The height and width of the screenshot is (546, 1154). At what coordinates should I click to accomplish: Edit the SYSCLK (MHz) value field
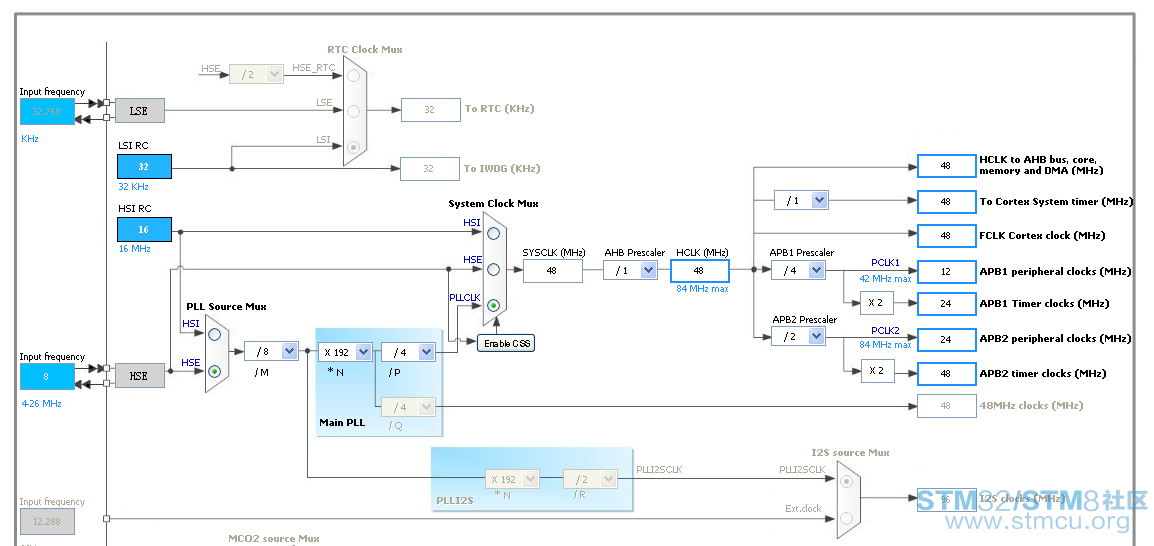(x=553, y=271)
